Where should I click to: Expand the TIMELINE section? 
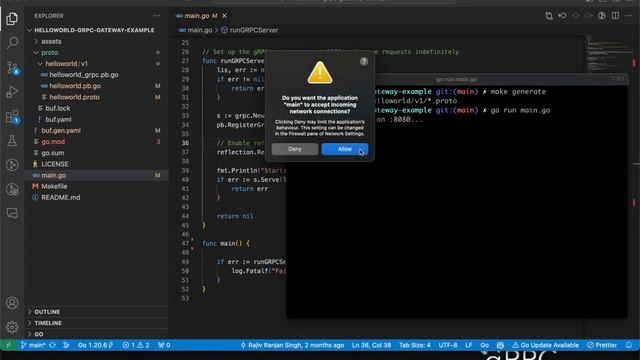(x=48, y=323)
